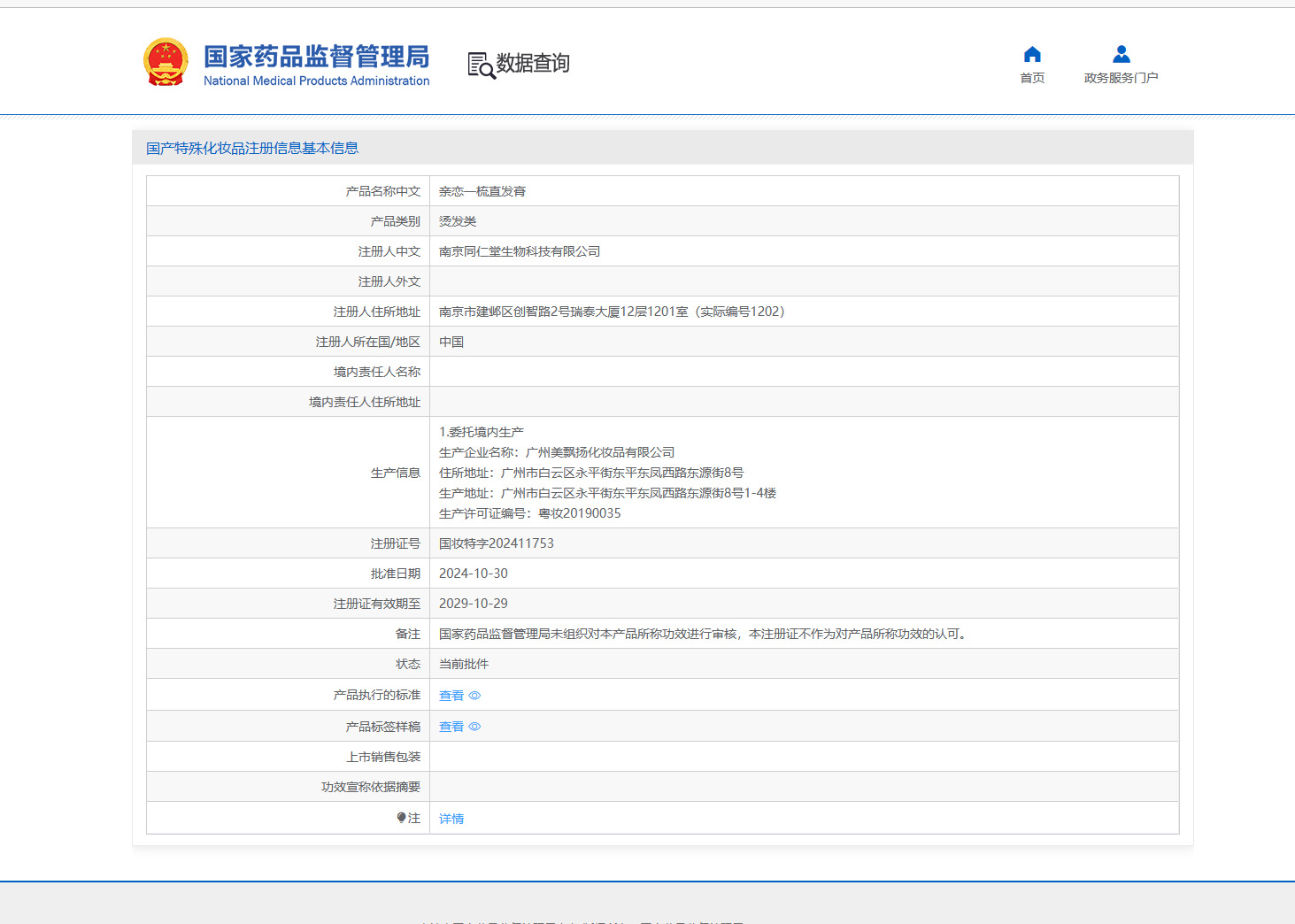
Task: Click the product name 亲恋一梳直发膏
Action: tap(482, 191)
